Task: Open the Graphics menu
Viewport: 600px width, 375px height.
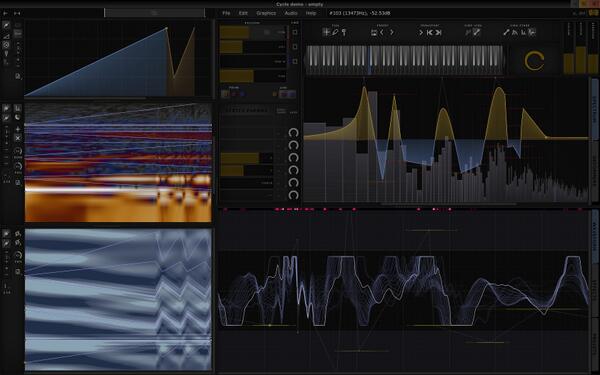Action: click(266, 13)
